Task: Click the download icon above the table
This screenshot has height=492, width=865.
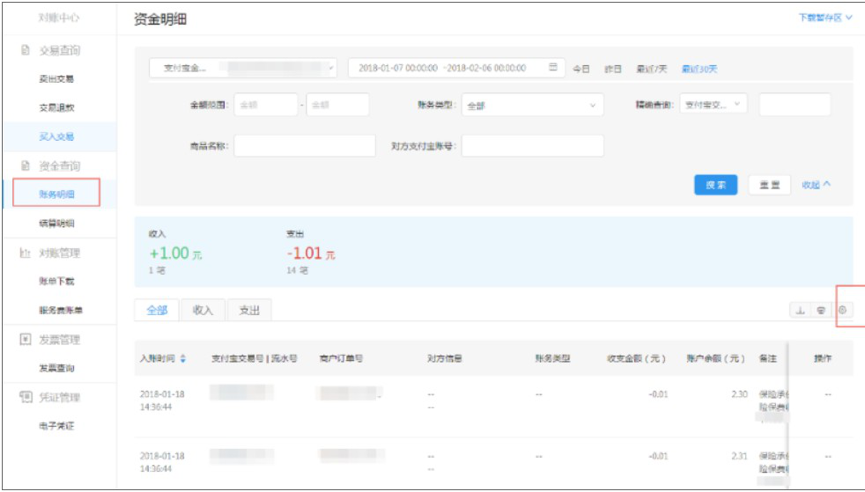Action: click(x=800, y=310)
